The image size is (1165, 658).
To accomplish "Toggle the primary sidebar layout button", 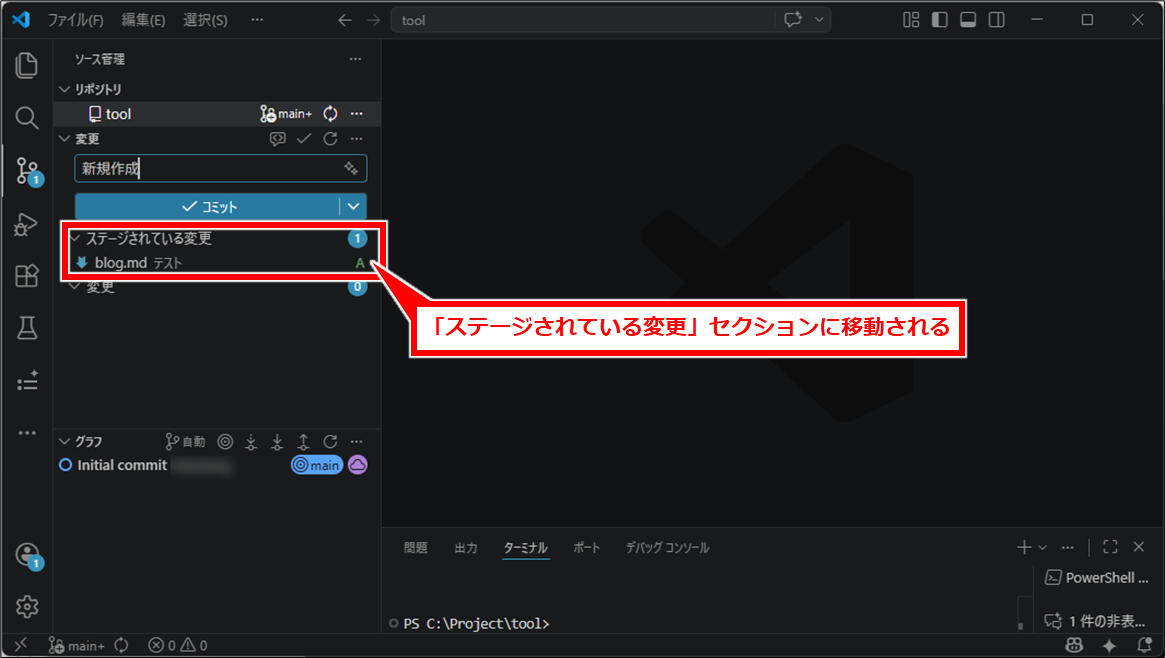I will (x=939, y=20).
